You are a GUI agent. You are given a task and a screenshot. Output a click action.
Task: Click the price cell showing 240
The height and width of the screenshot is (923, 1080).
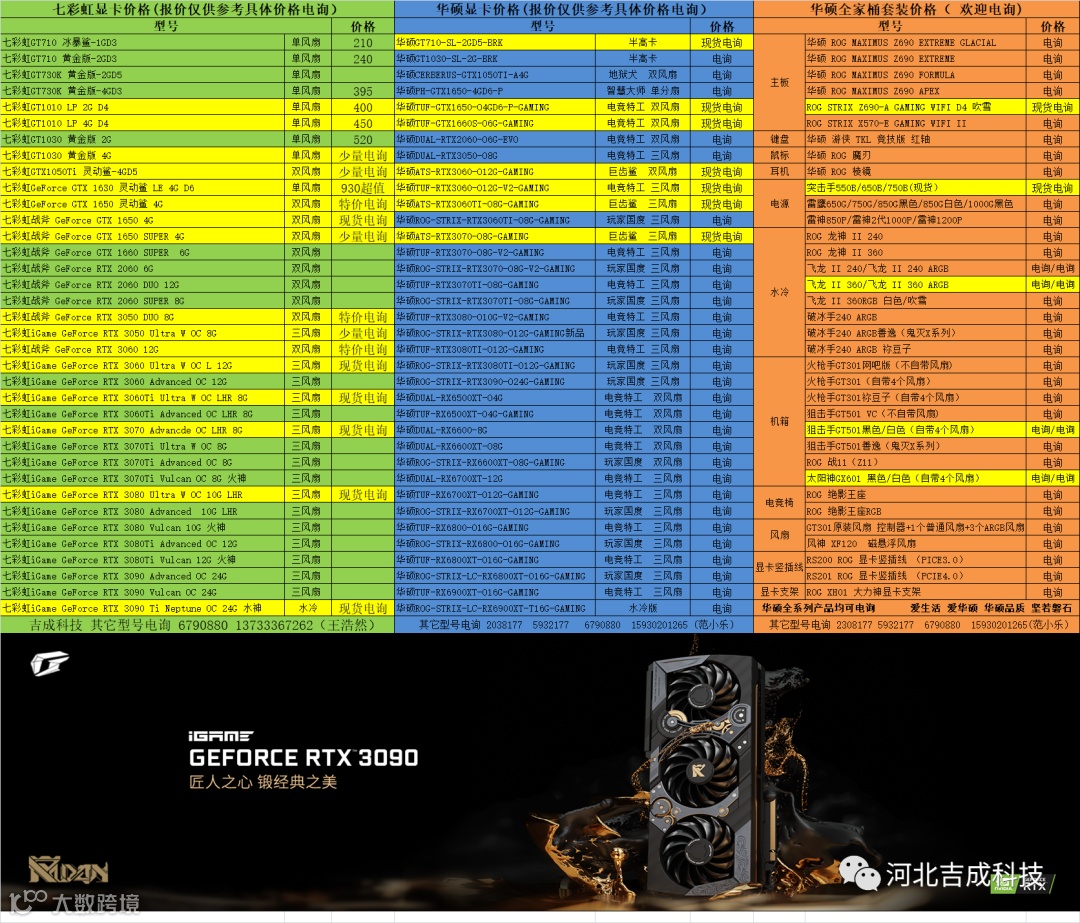coord(362,59)
